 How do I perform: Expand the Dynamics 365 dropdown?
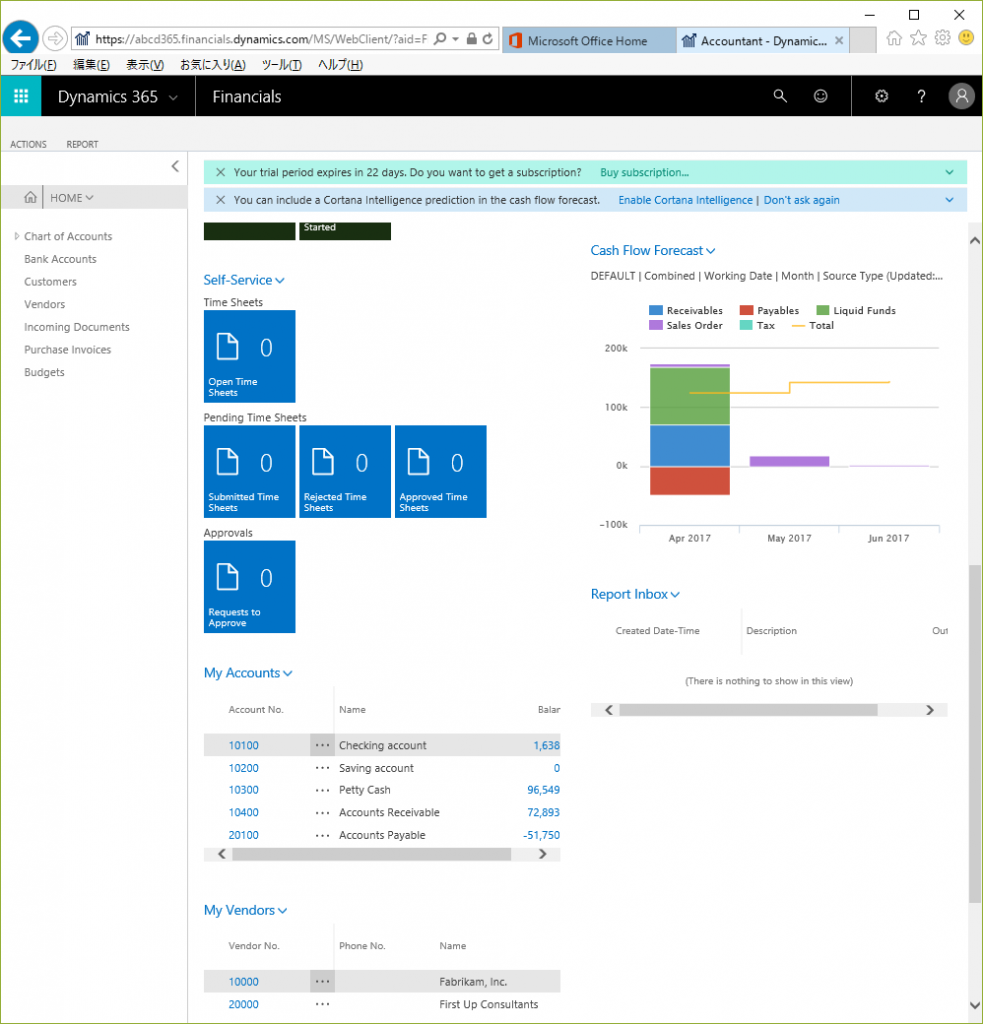pos(173,97)
